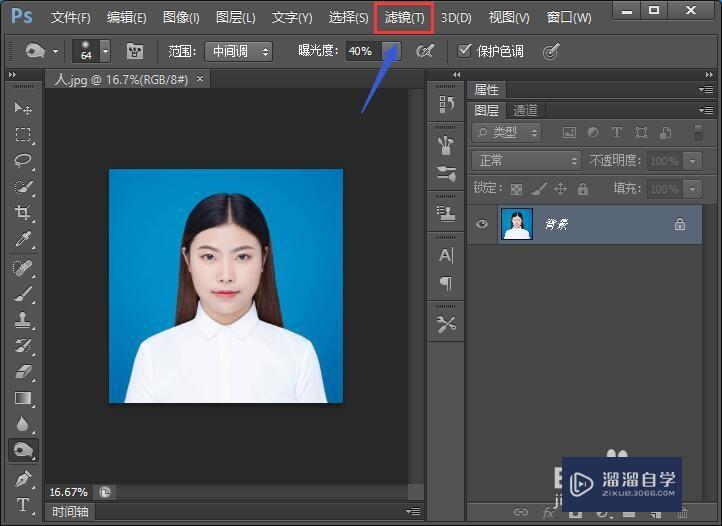Select the Rectangular Marquee tool
722x526 pixels.
coord(23,134)
